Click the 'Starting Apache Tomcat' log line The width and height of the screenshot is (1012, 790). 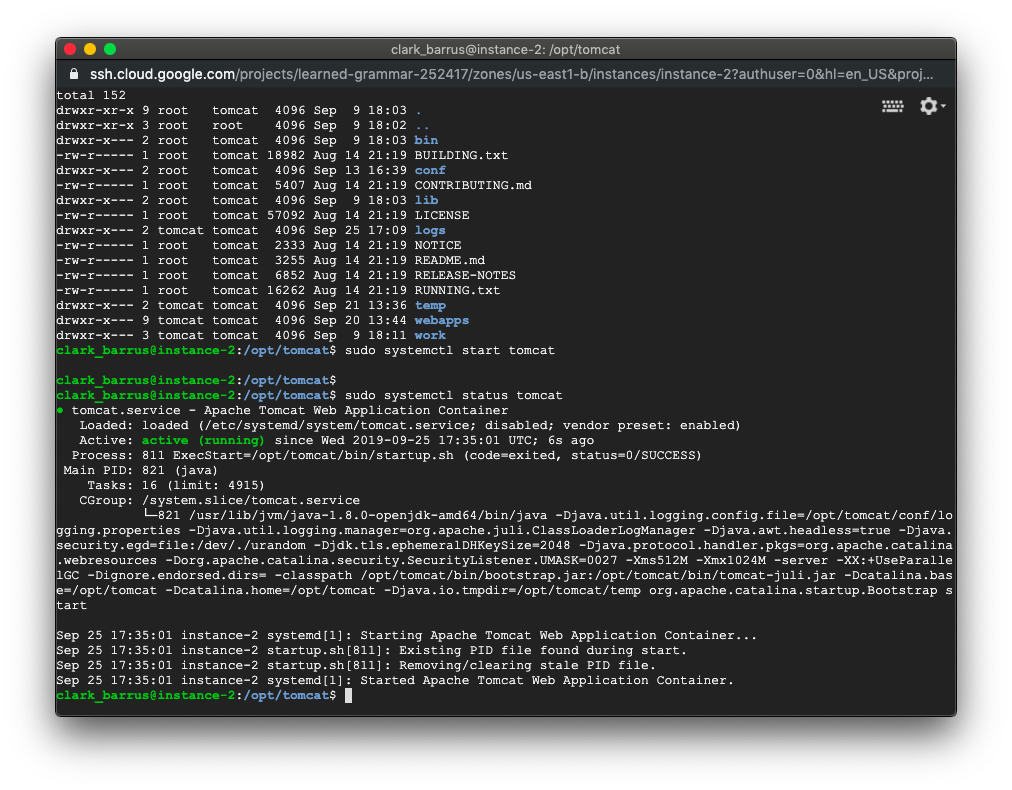click(407, 636)
